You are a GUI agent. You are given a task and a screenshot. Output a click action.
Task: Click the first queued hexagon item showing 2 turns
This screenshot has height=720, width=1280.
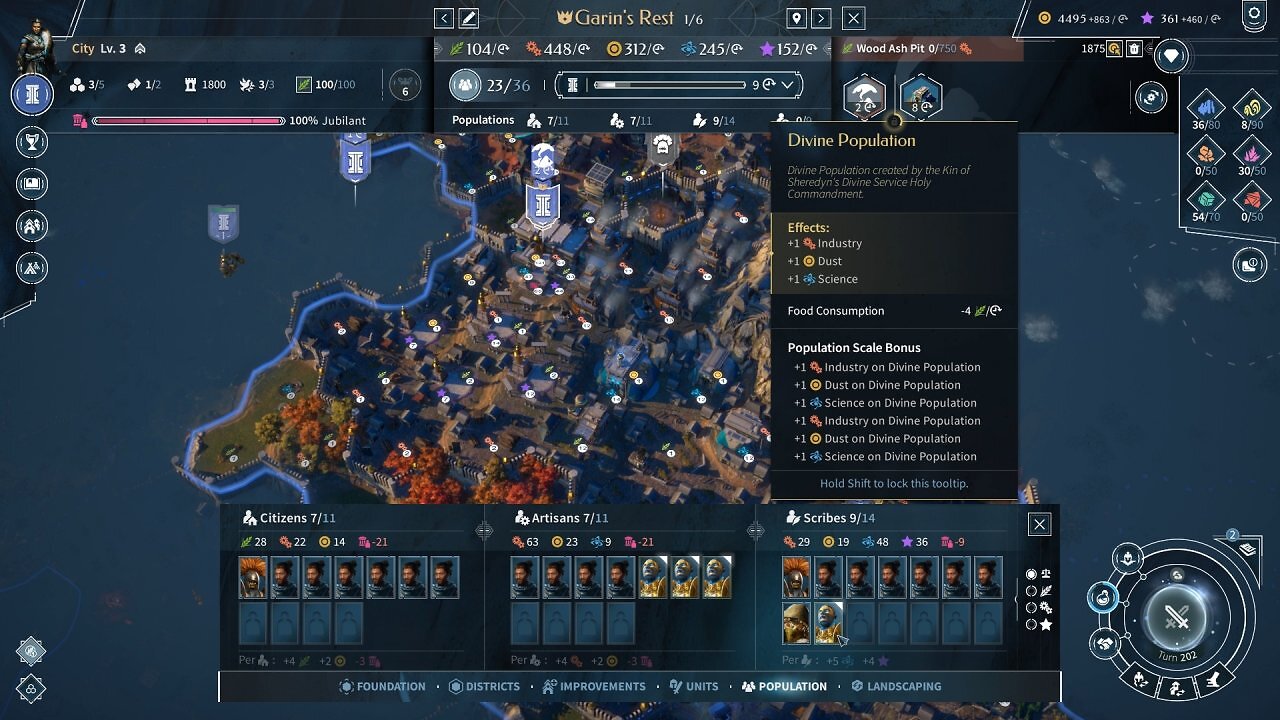click(x=865, y=96)
